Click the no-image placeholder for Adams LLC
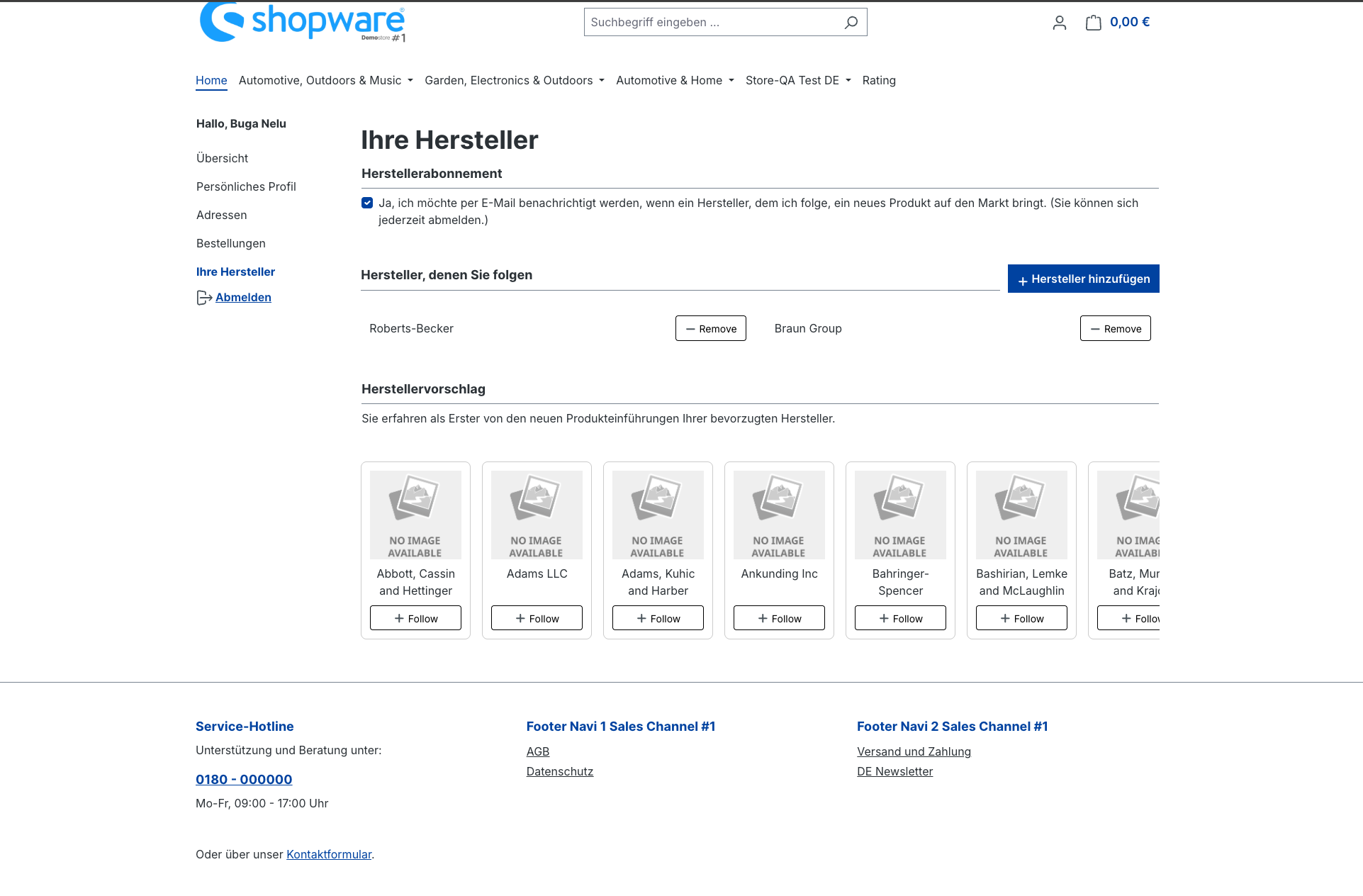 click(537, 514)
